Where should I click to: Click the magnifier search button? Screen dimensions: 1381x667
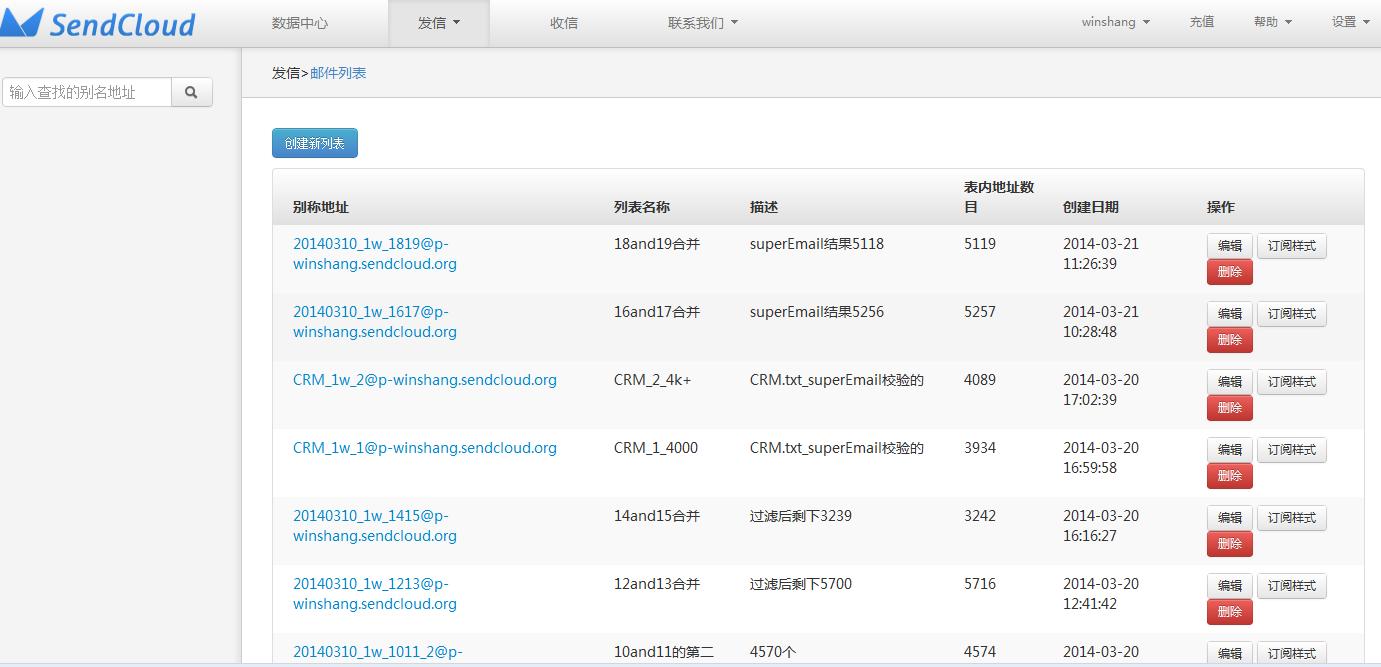tap(192, 92)
